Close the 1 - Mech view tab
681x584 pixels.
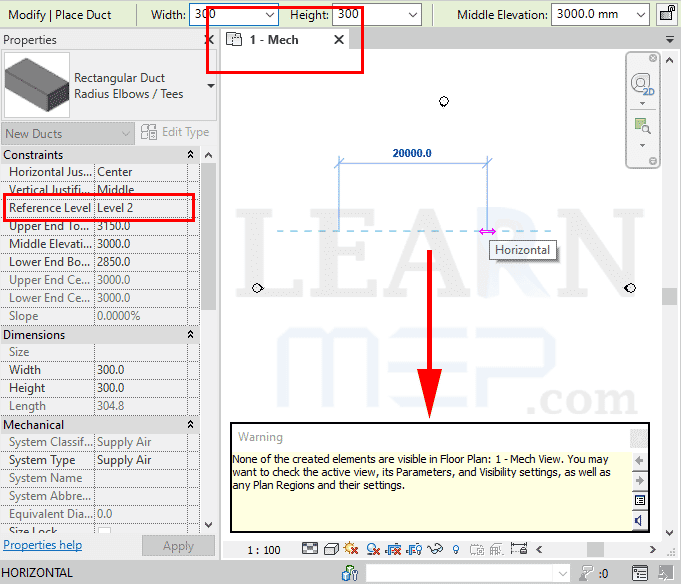(x=339, y=40)
